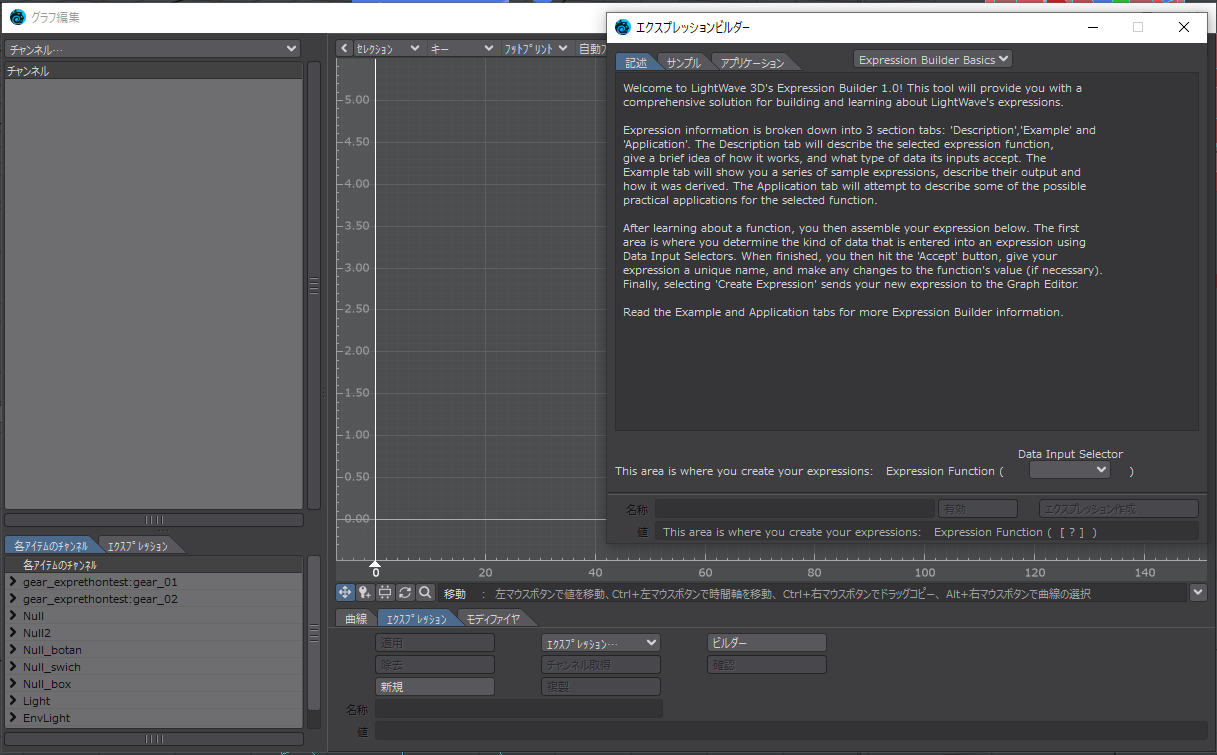1217x755 pixels.
Task: Click the 名称 field in Graph Editor panel
Action: (x=518, y=709)
